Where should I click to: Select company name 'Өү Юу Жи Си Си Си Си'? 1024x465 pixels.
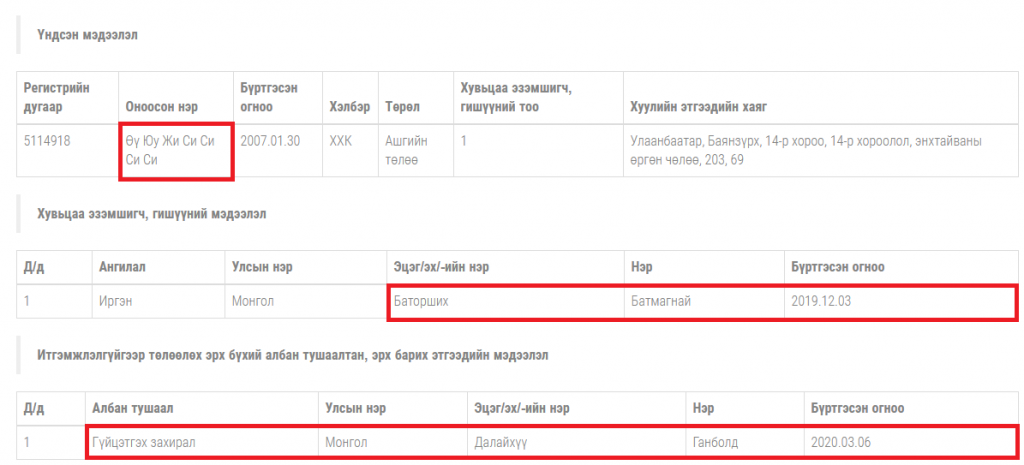(170, 150)
